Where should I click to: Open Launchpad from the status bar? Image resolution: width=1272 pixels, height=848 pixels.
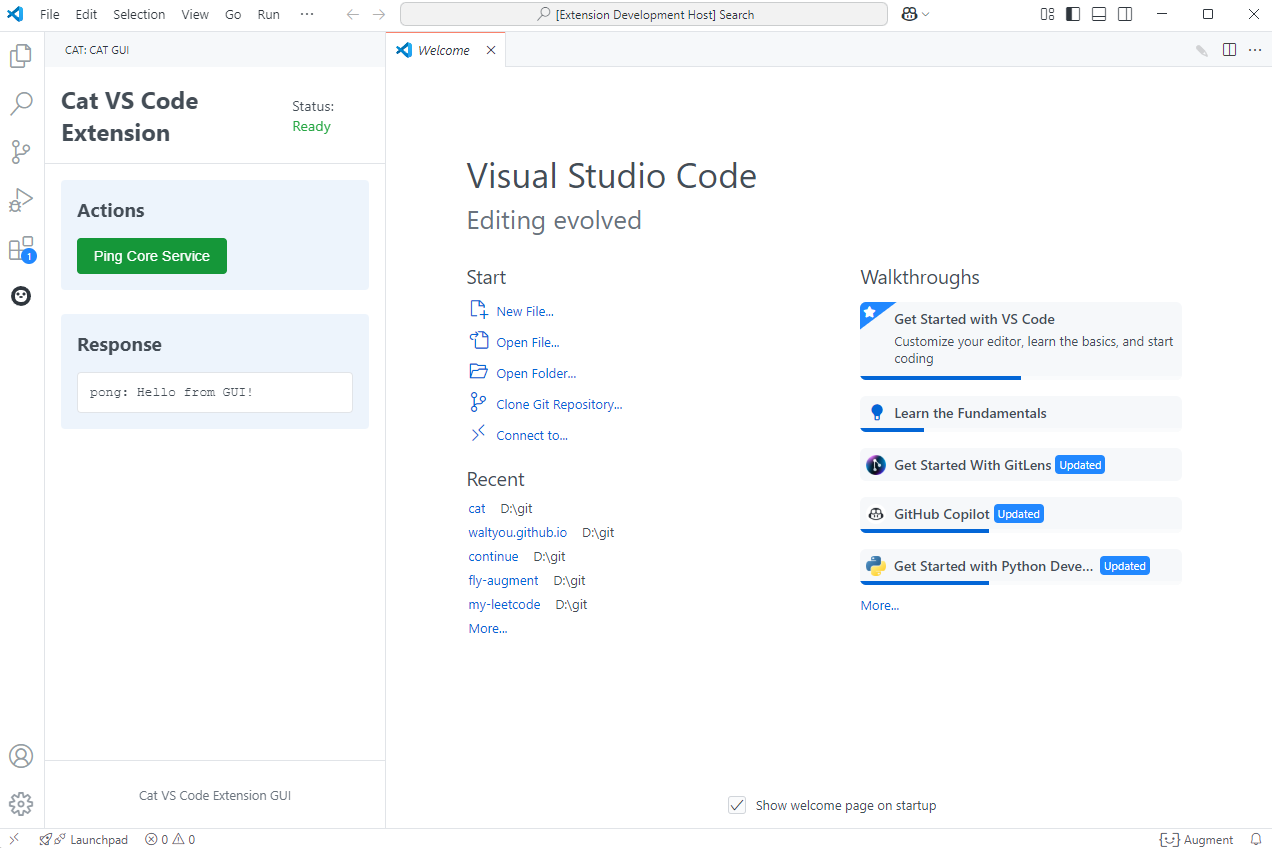[x=84, y=839]
